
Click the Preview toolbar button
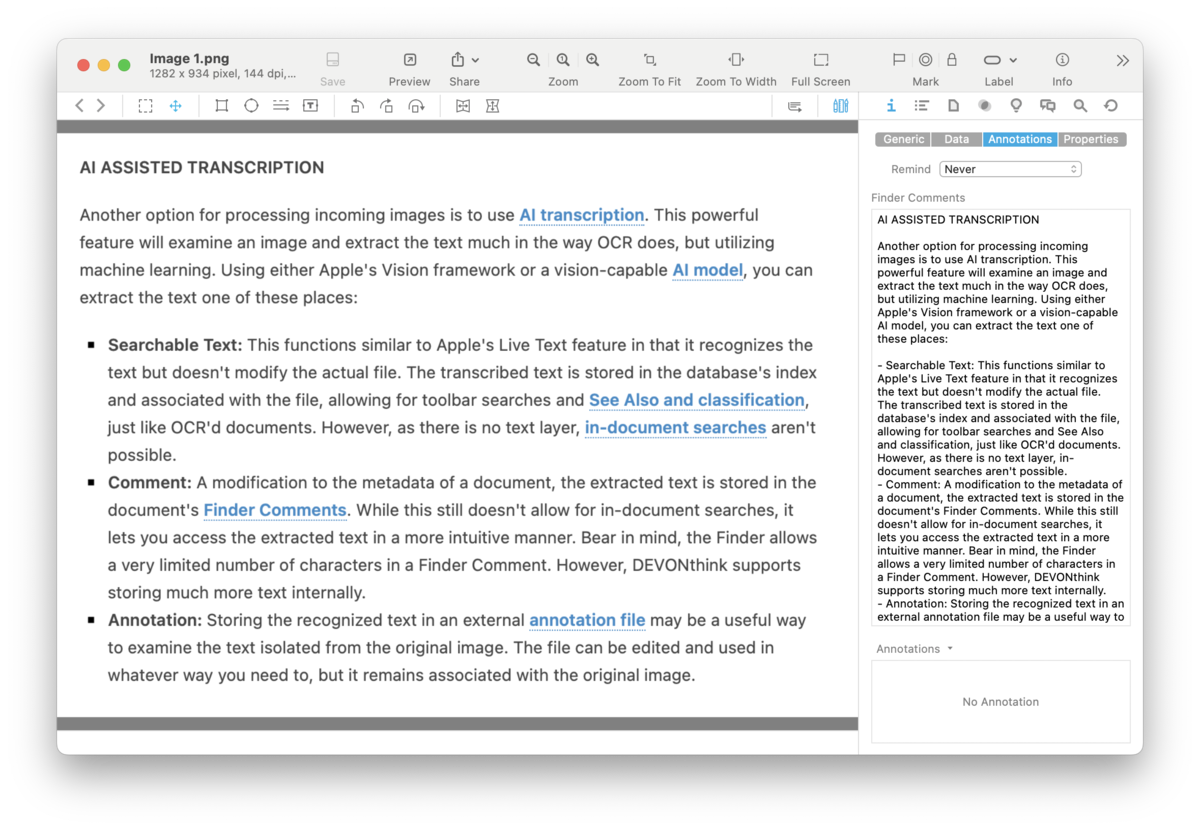[409, 60]
